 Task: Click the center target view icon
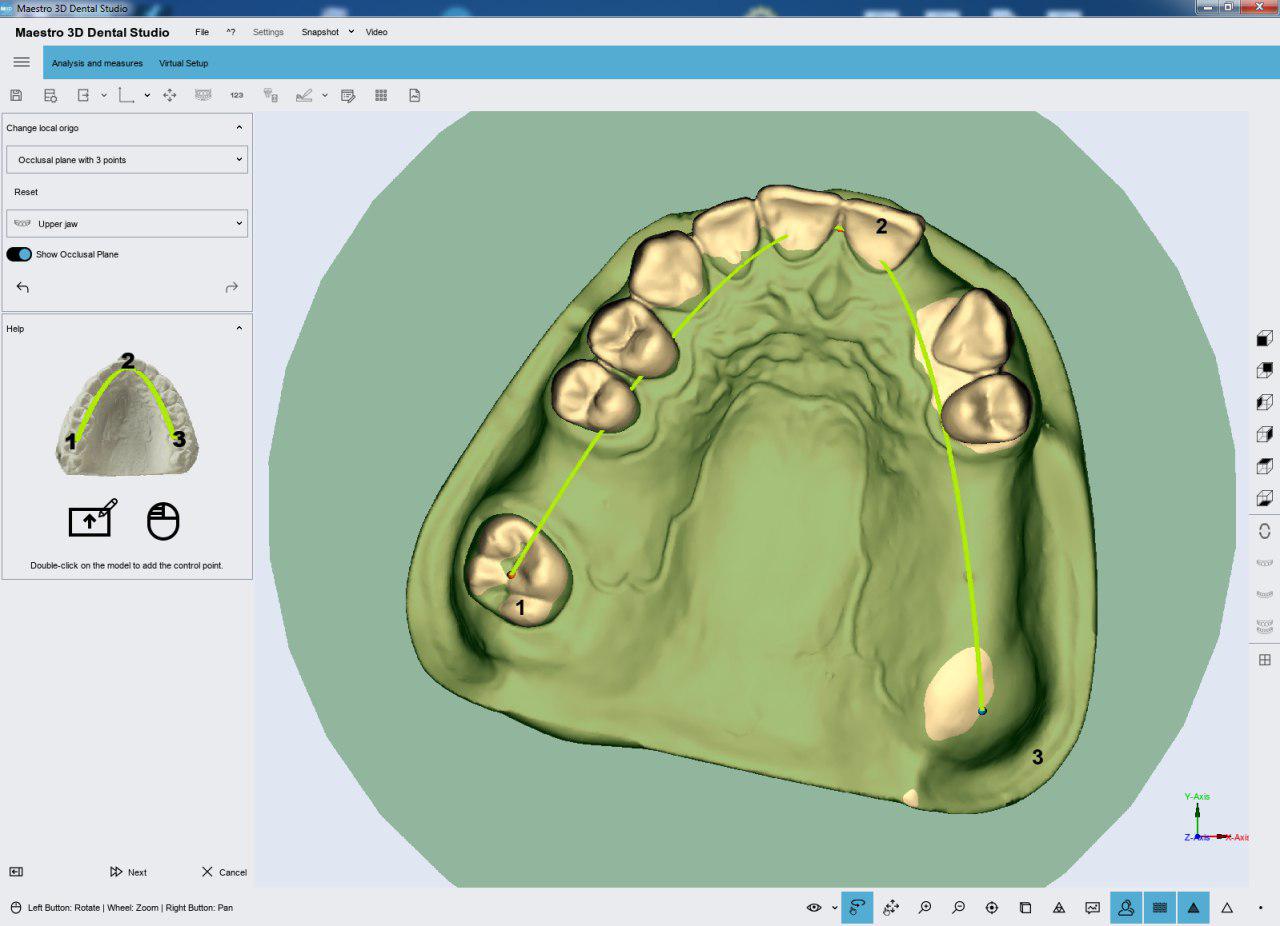click(x=992, y=907)
